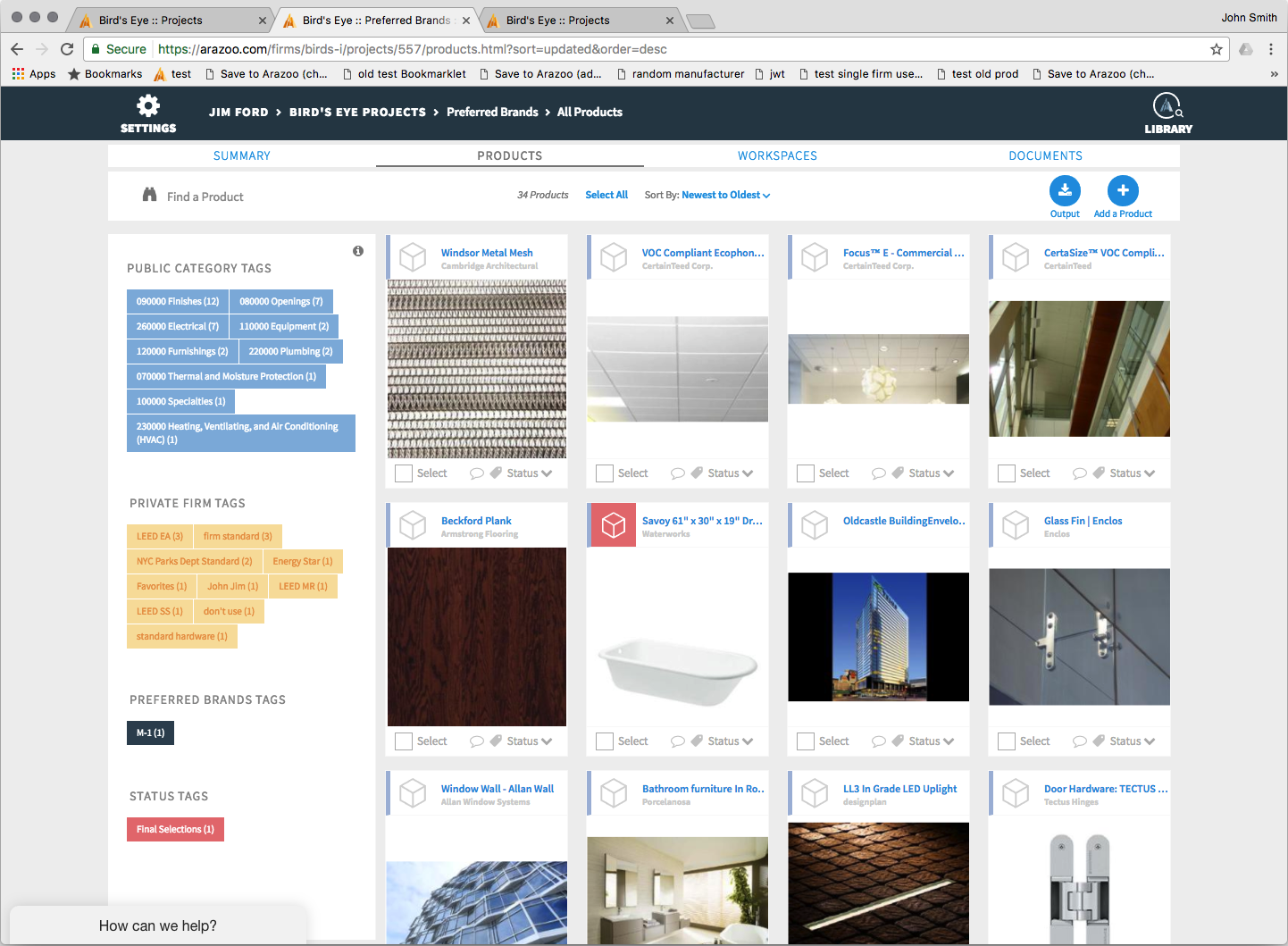Switch to the Documents tab
The image size is (1288, 946).
(x=1045, y=155)
